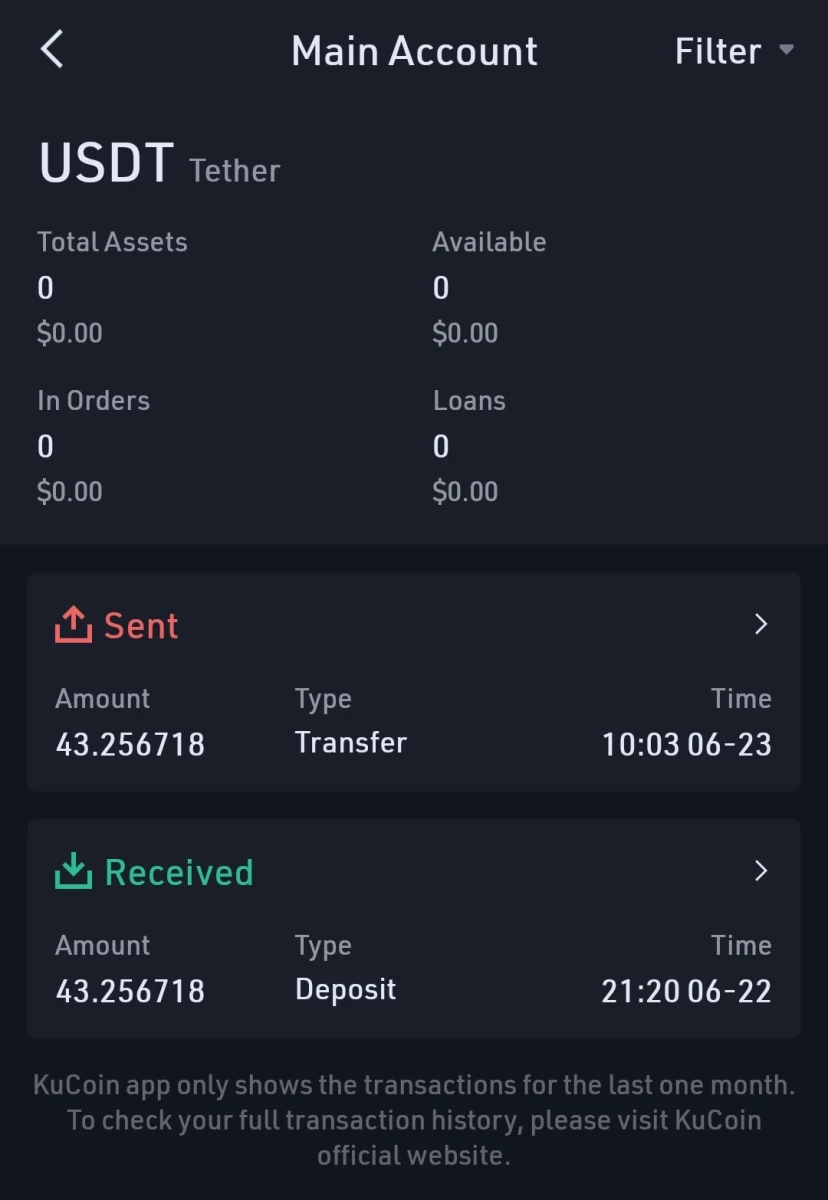This screenshot has height=1200, width=828.
Task: Tap the Available balance value
Action: (441, 289)
